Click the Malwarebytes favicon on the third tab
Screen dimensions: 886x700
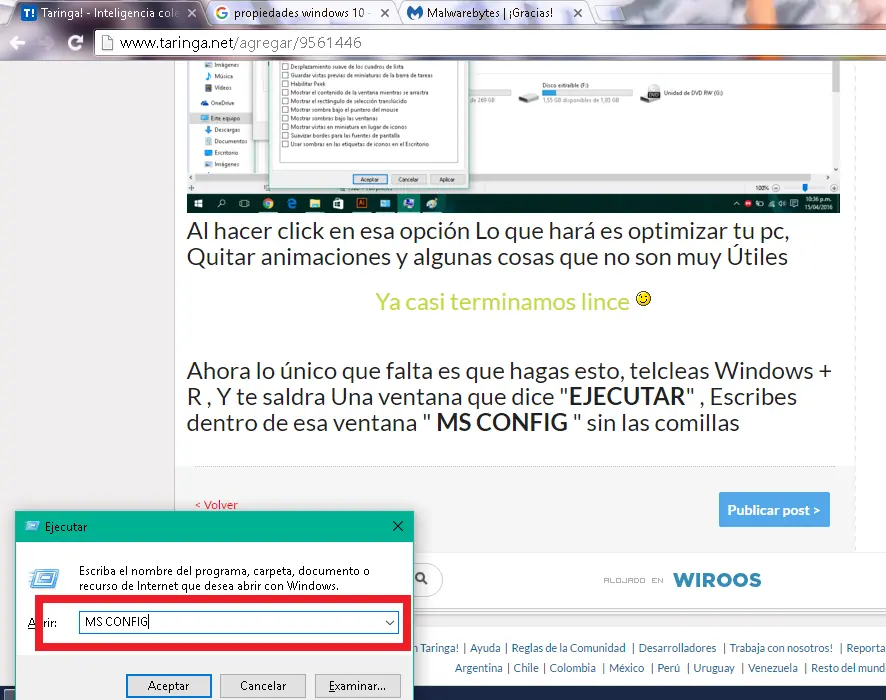(x=415, y=12)
